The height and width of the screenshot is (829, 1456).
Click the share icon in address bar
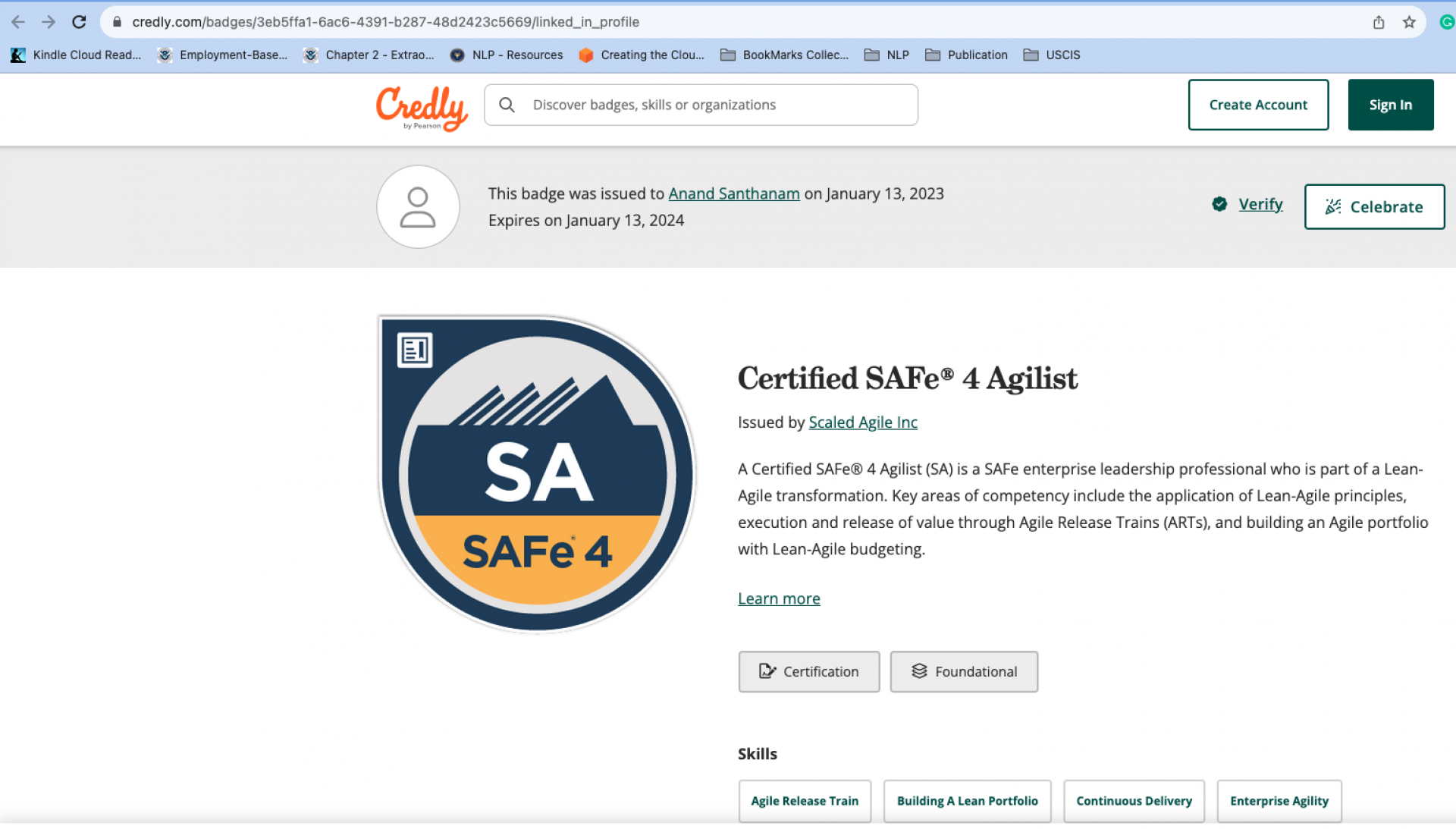[1379, 22]
